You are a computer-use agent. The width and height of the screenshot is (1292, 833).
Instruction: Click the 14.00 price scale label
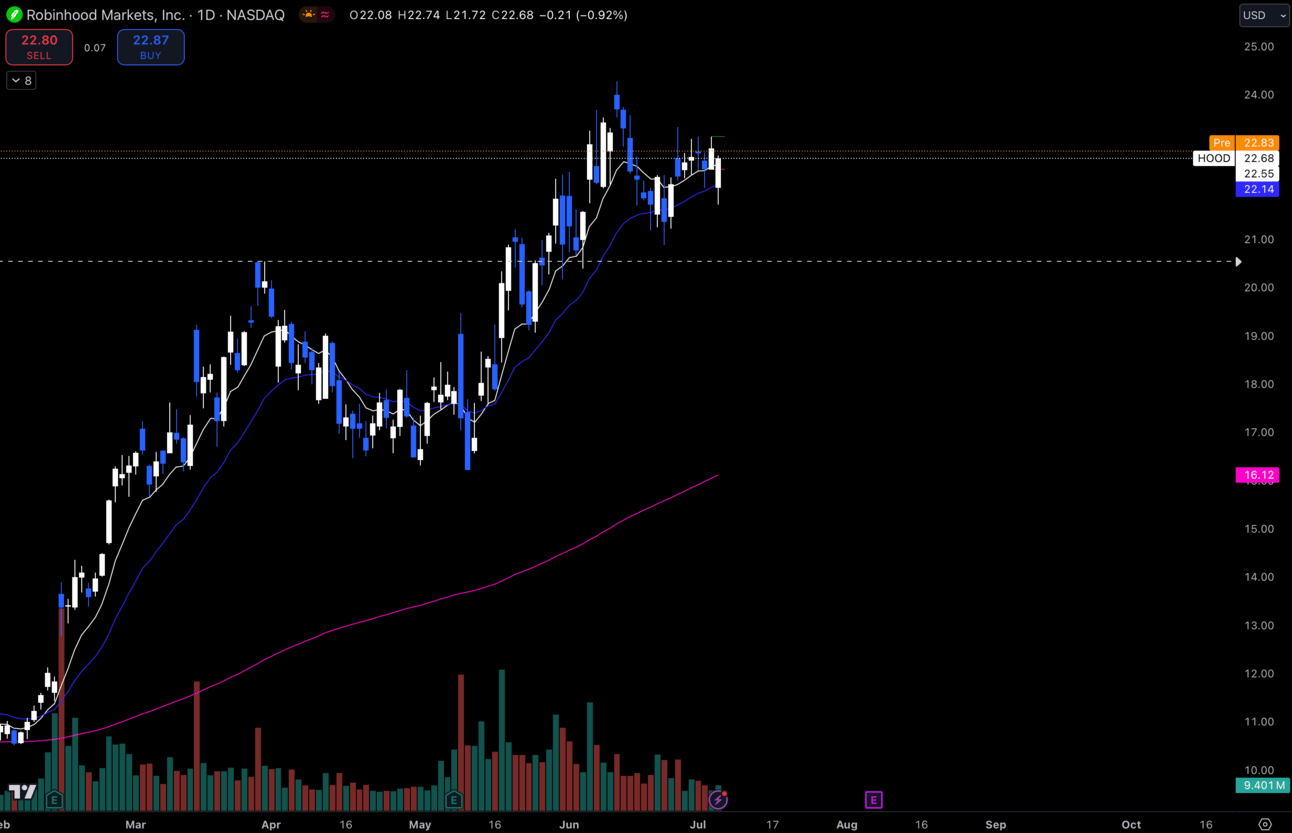point(1259,577)
